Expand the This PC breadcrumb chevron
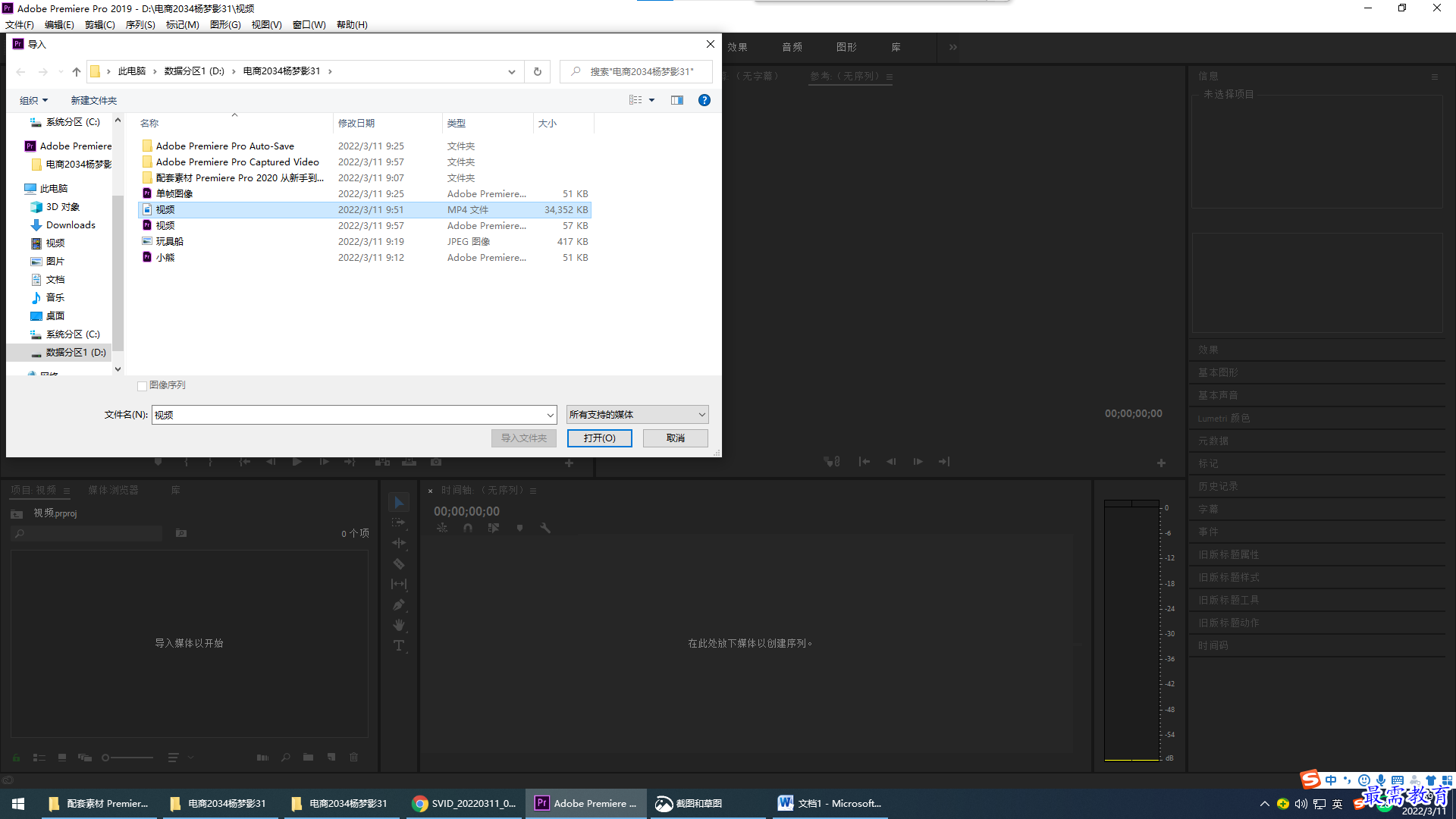The height and width of the screenshot is (819, 1456). click(155, 71)
